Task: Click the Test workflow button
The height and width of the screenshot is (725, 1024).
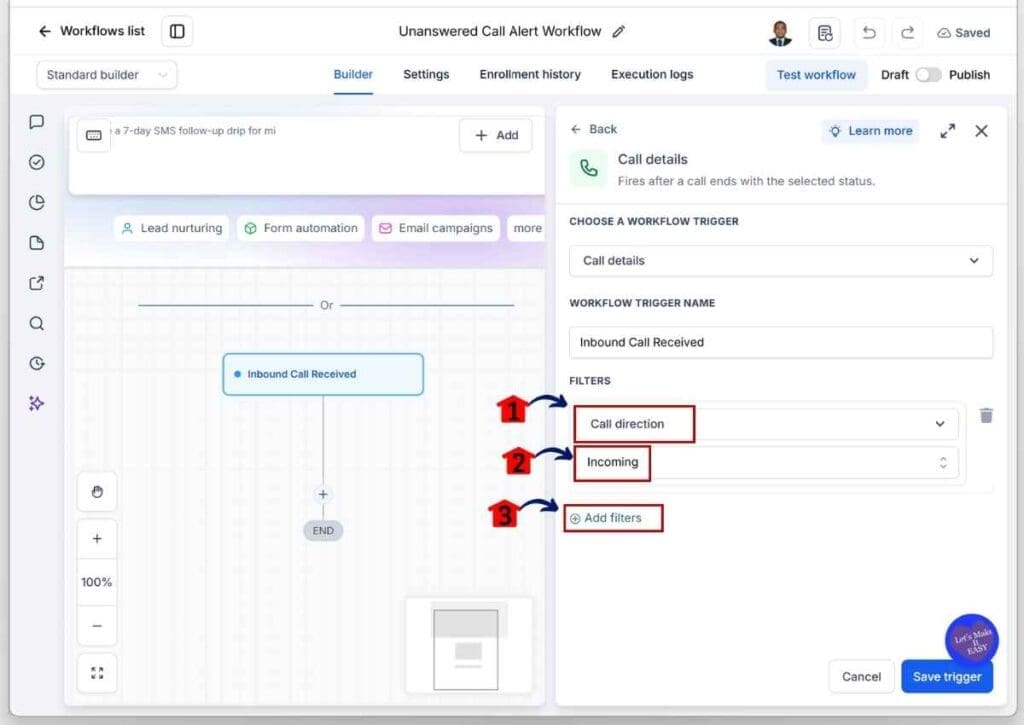Action: point(816,75)
